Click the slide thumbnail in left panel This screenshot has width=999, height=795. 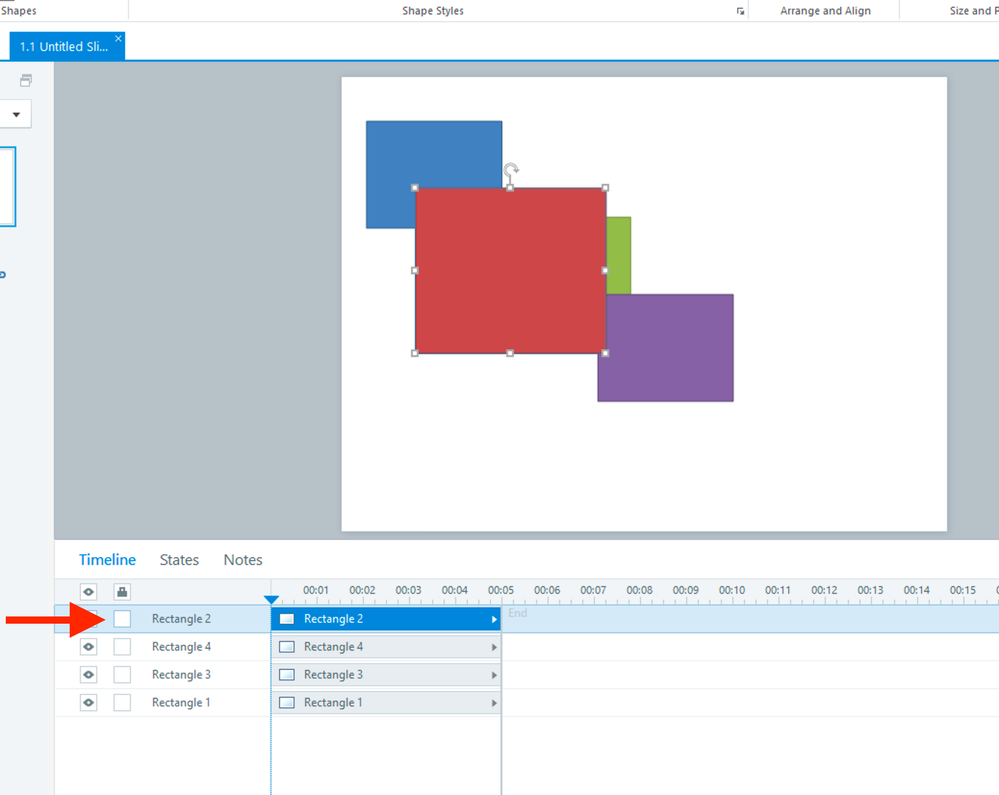[x=8, y=187]
